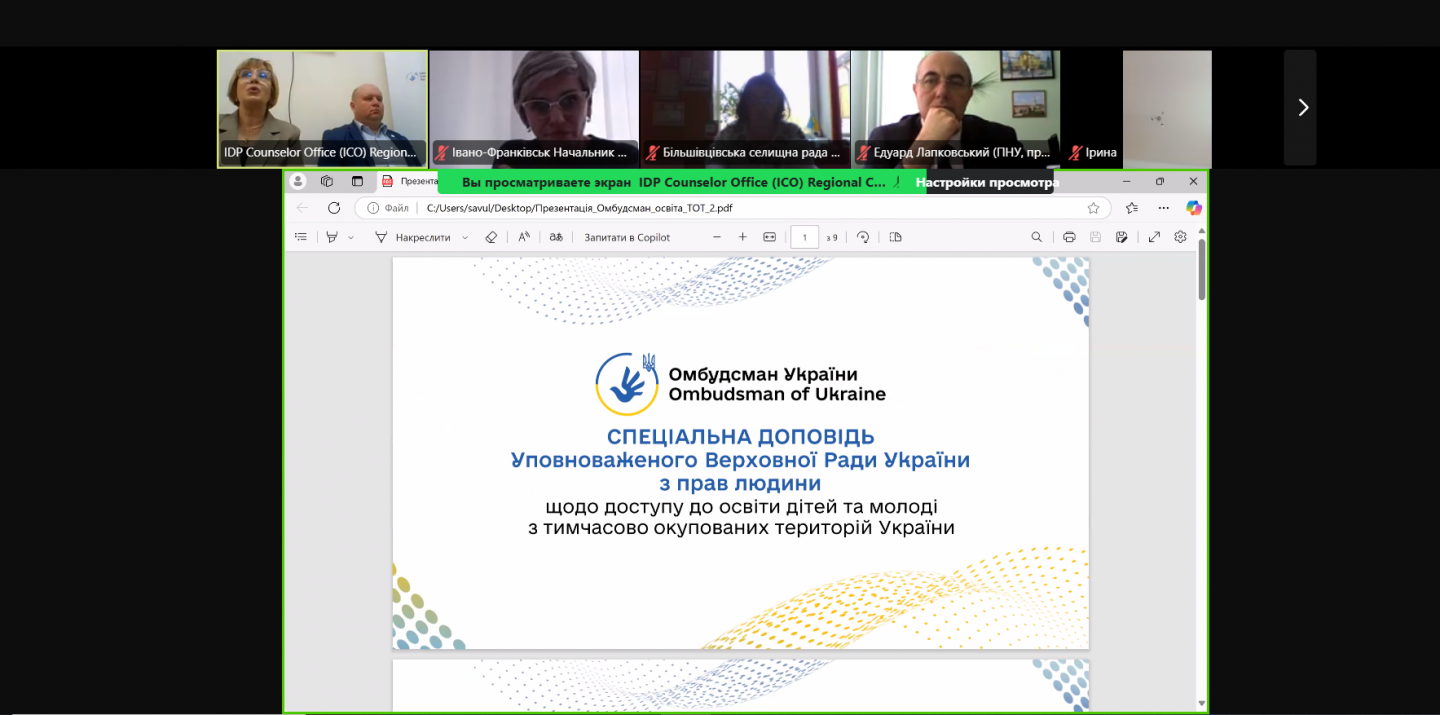Open the Copilot icon in Edge
This screenshot has width=1440, height=715.
click(x=1193, y=208)
